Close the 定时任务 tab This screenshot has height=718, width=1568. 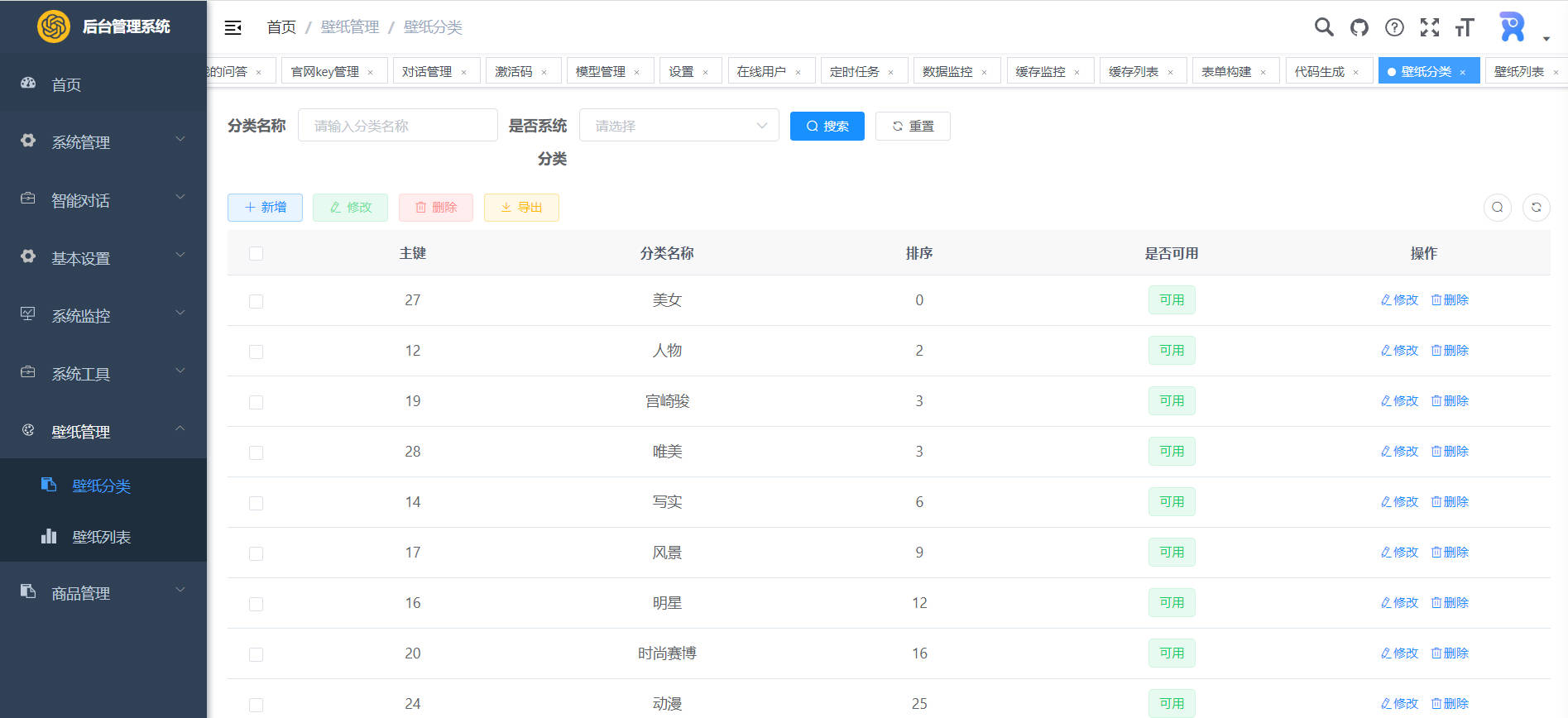(x=890, y=72)
